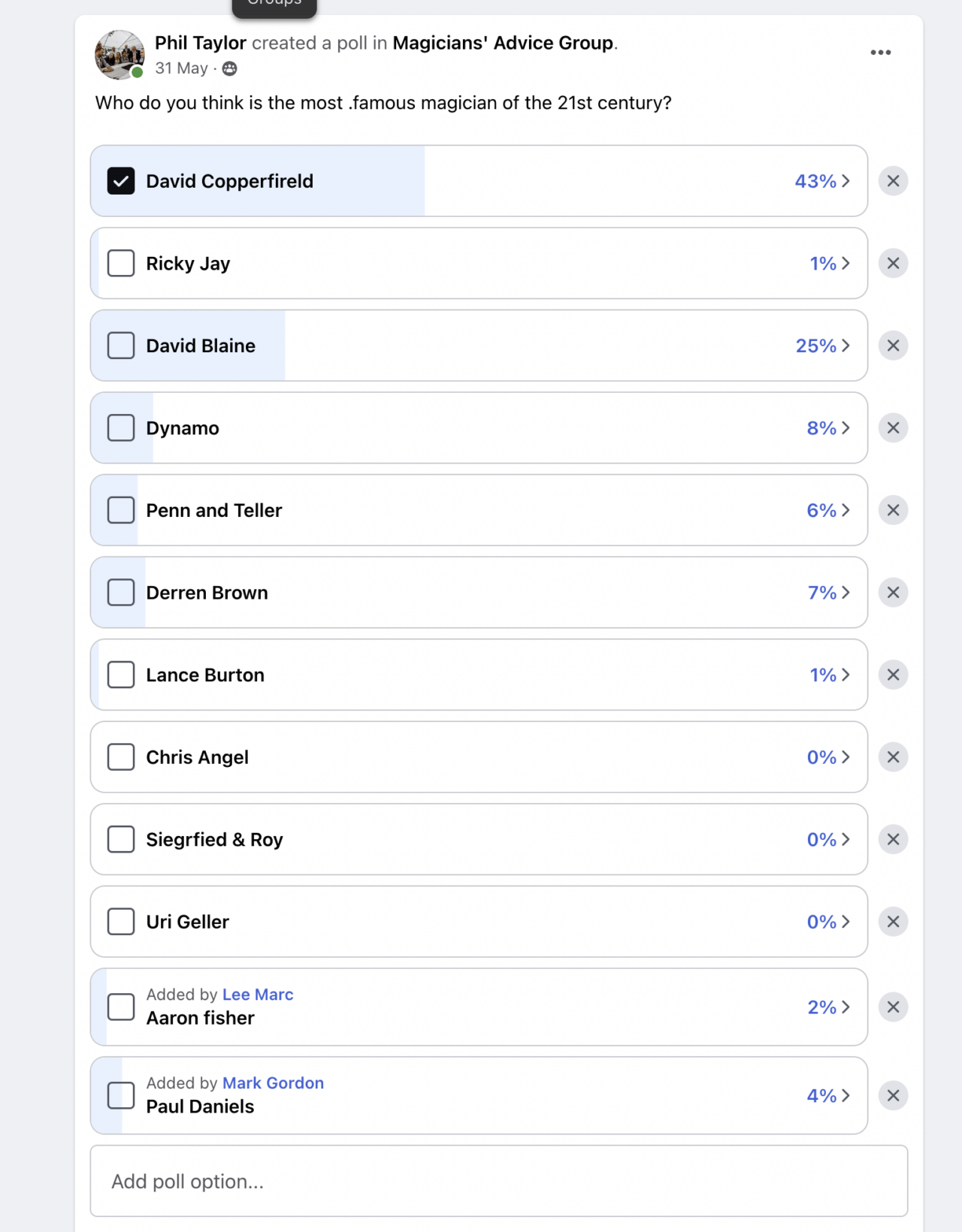Click the Add poll option field
The image size is (962, 1232).
click(x=499, y=1181)
